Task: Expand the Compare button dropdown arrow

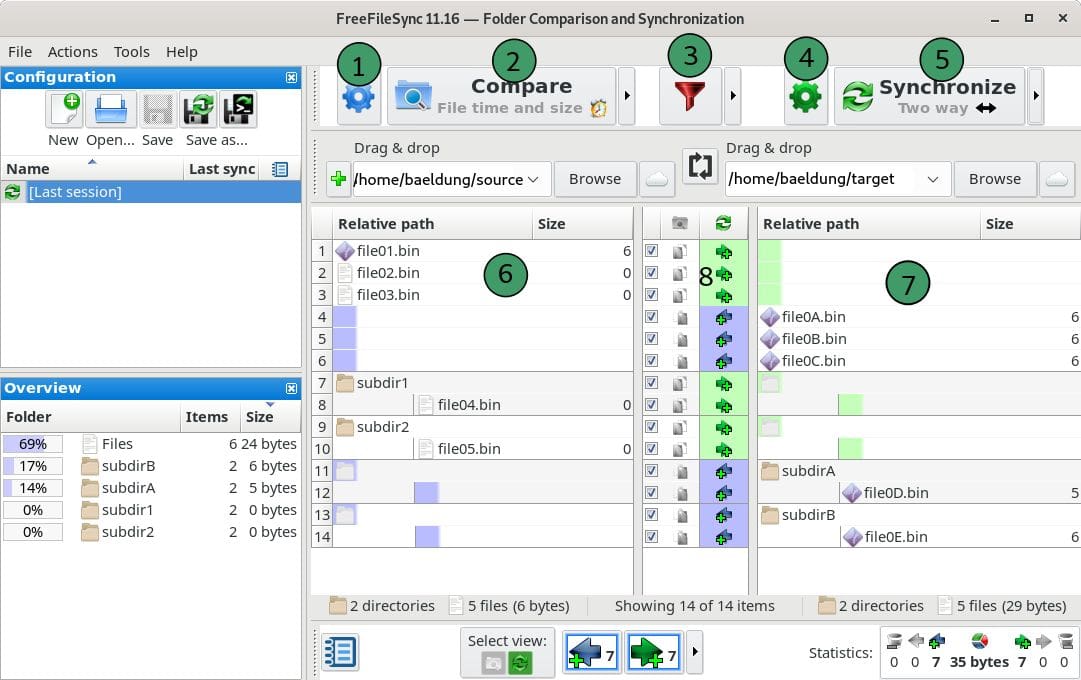Action: tap(628, 96)
